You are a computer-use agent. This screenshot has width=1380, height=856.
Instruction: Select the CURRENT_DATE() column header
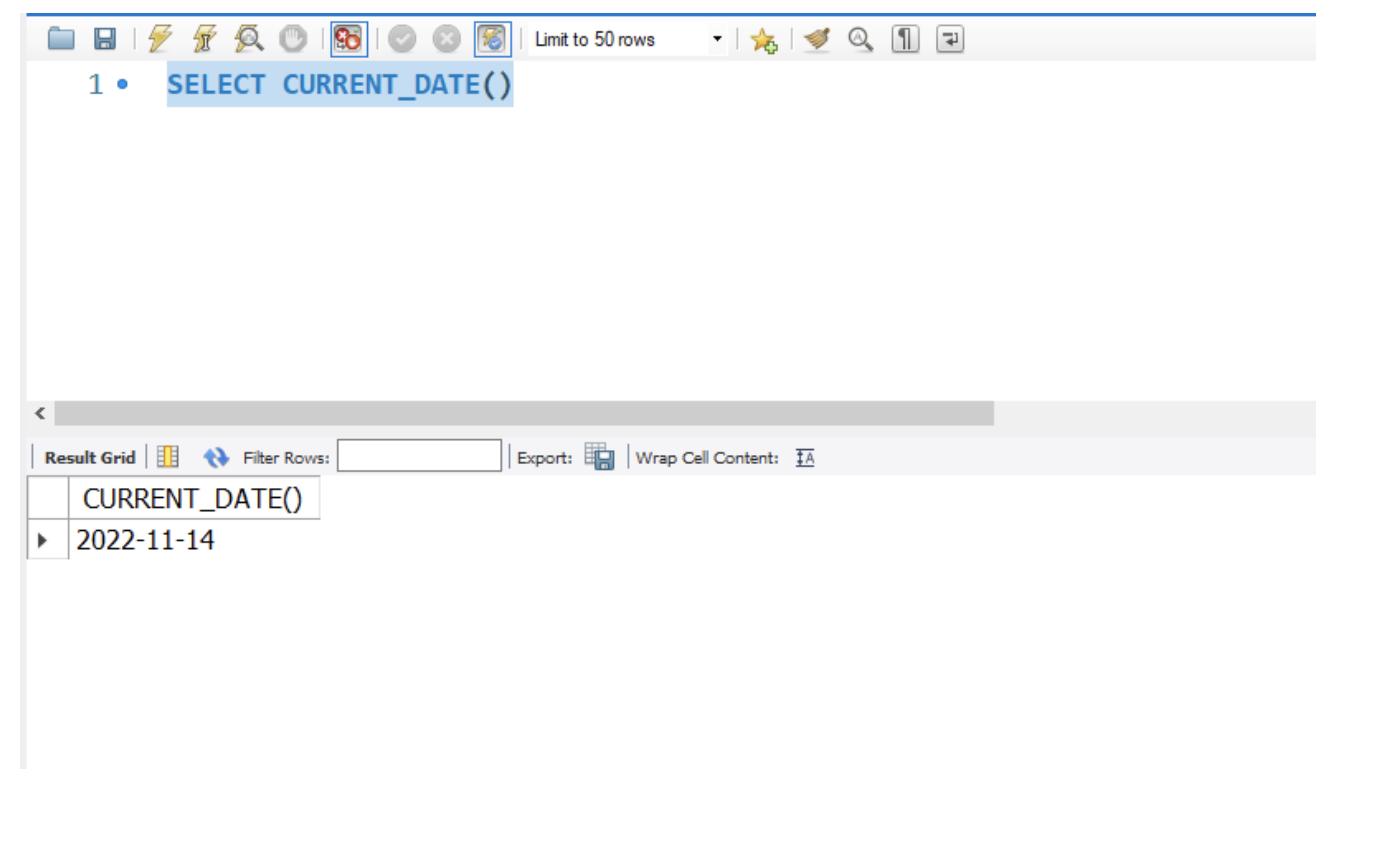click(193, 498)
